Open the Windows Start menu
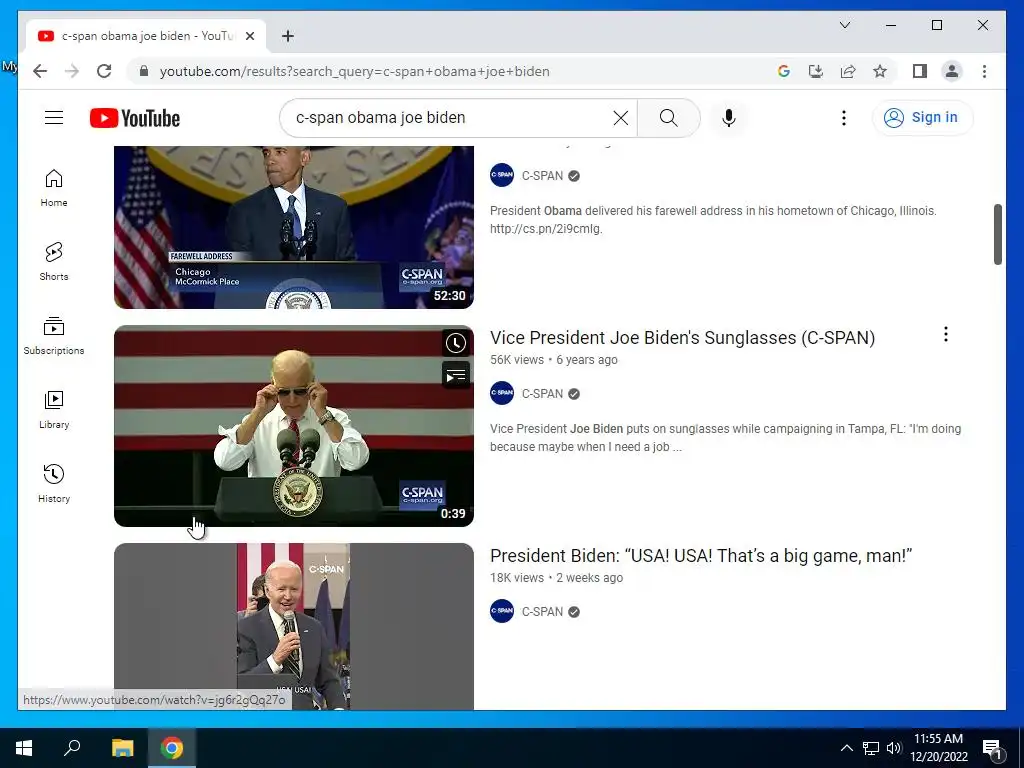The height and width of the screenshot is (768, 1024). [x=24, y=748]
